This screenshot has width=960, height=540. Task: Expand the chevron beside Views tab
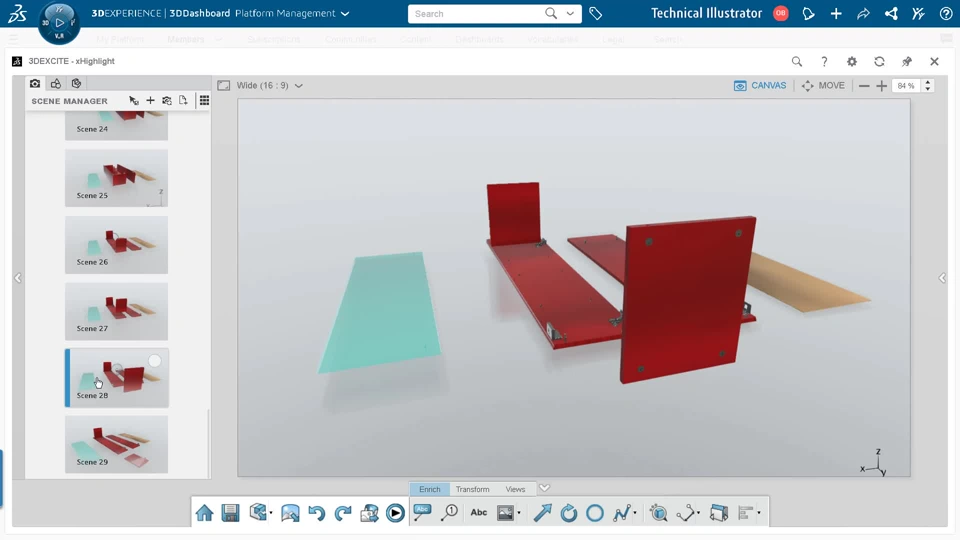click(544, 488)
